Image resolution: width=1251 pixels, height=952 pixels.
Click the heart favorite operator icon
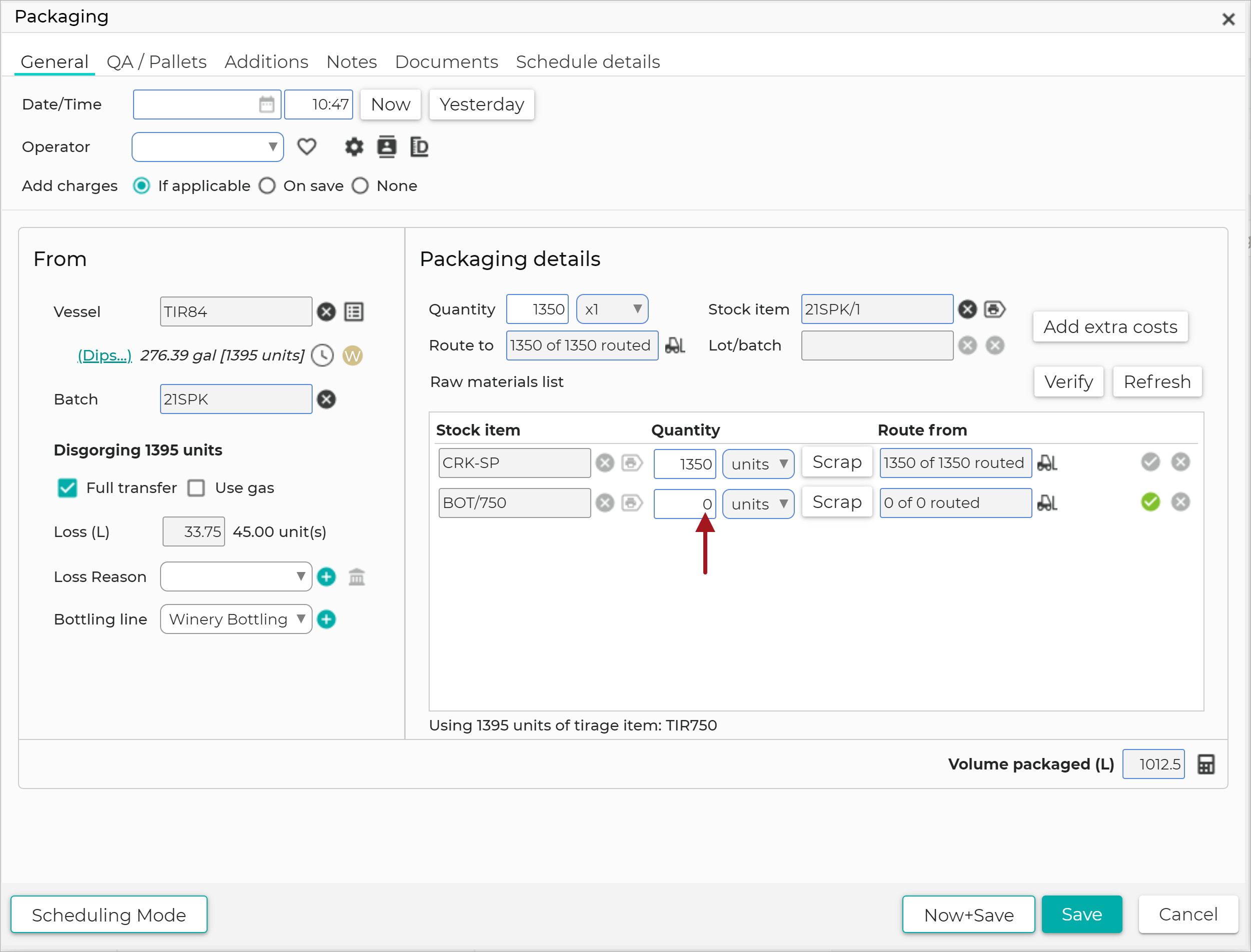point(307,147)
